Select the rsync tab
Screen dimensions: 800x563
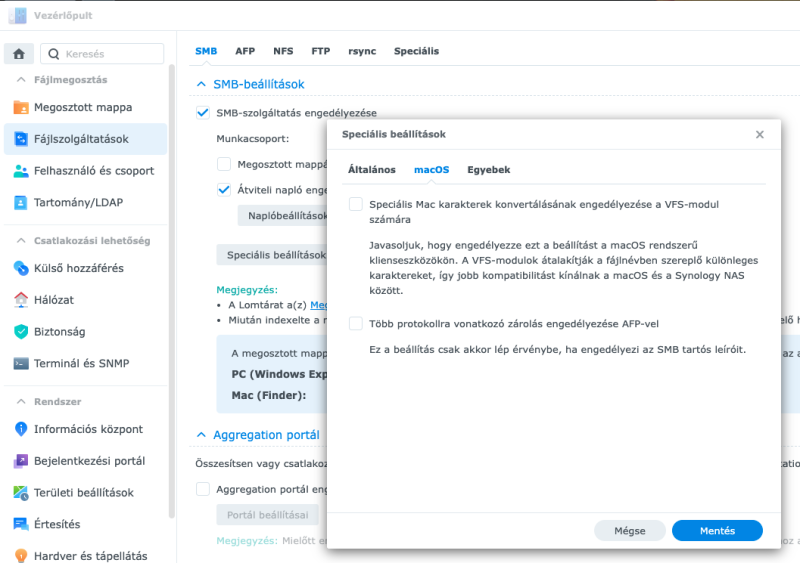[362, 51]
